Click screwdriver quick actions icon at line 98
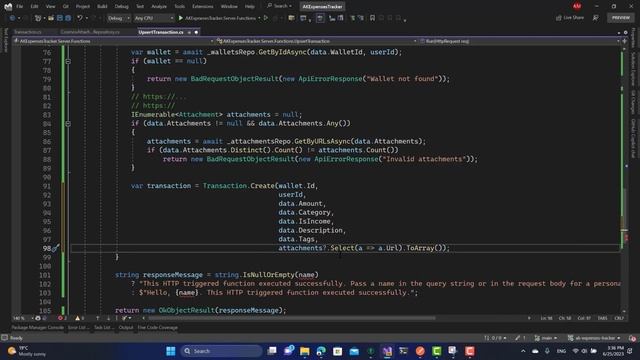This screenshot has height=360, width=640. (x=56, y=248)
